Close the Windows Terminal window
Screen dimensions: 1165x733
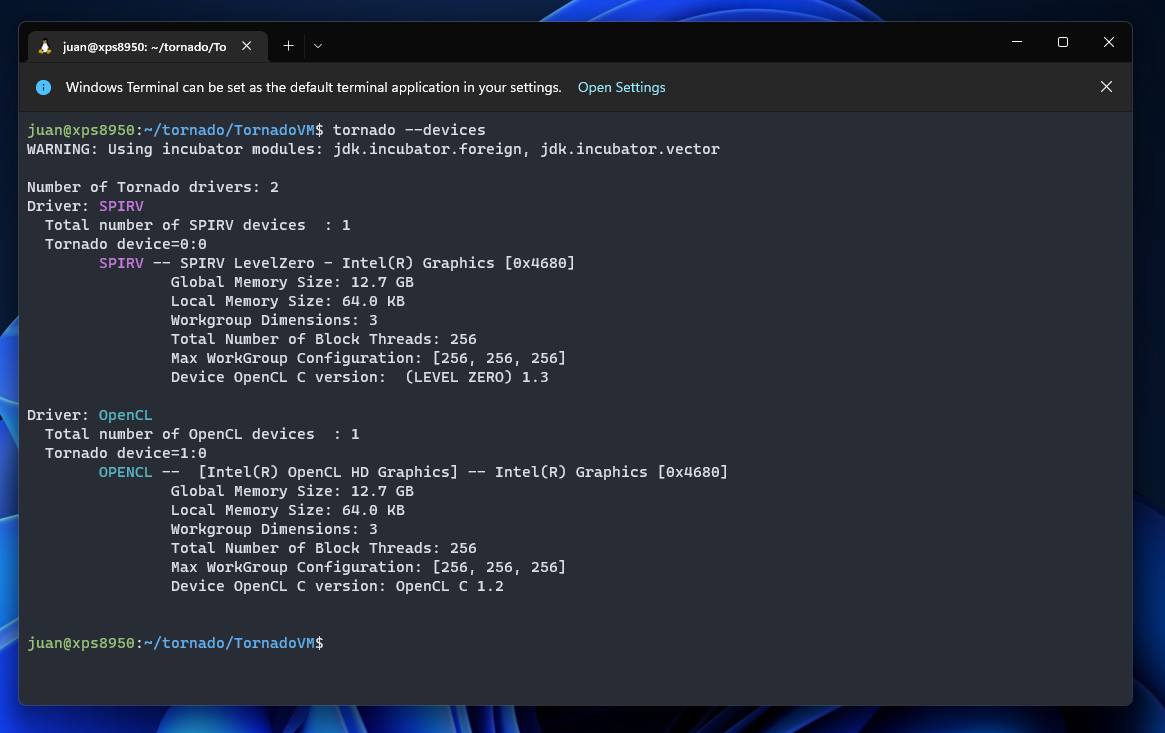tap(1109, 42)
